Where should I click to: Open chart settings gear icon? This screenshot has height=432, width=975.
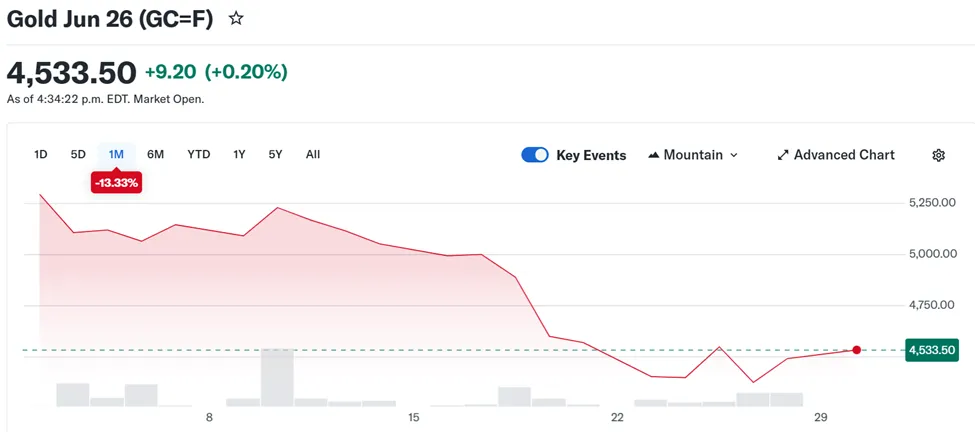(938, 155)
